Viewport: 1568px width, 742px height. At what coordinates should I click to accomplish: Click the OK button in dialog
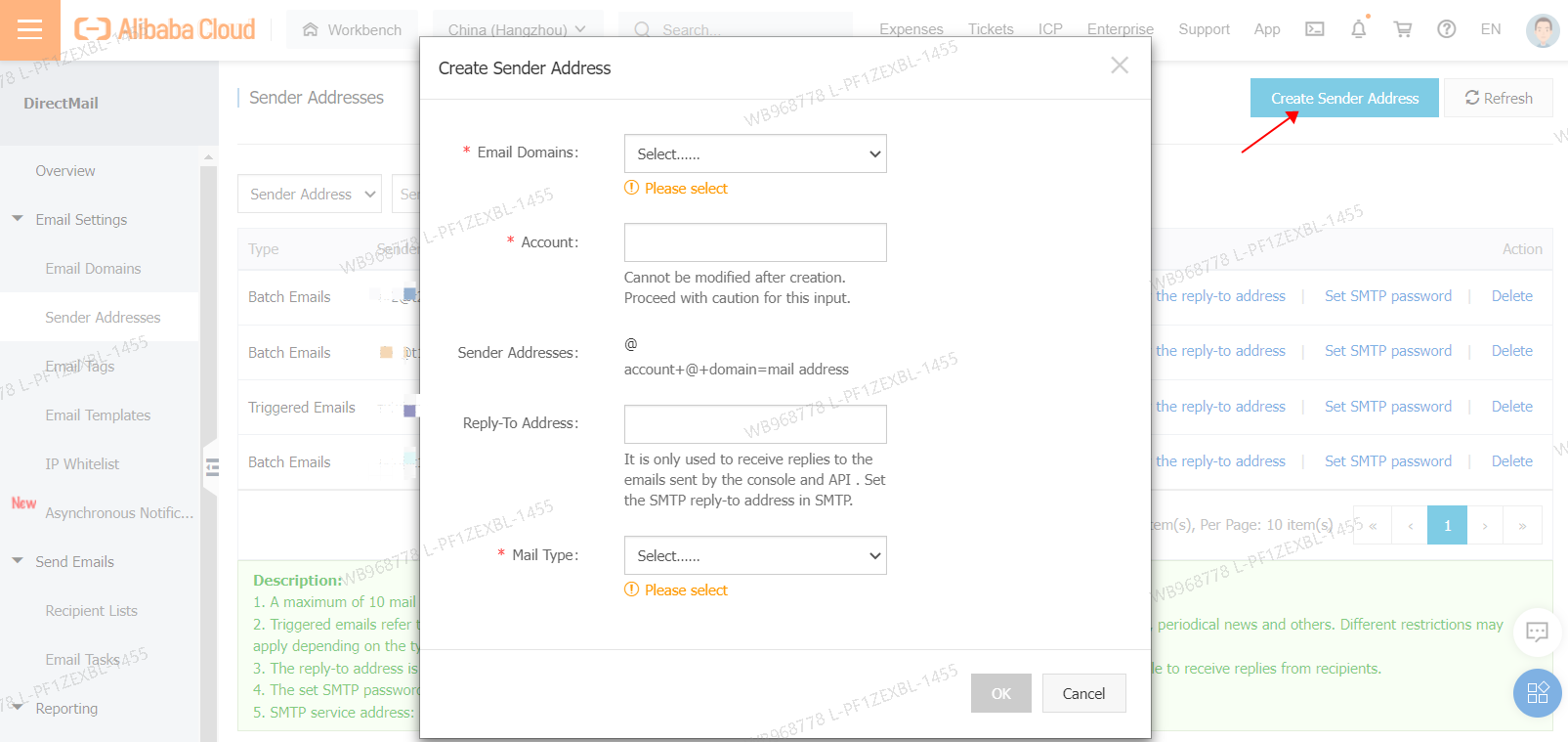tap(1001, 693)
